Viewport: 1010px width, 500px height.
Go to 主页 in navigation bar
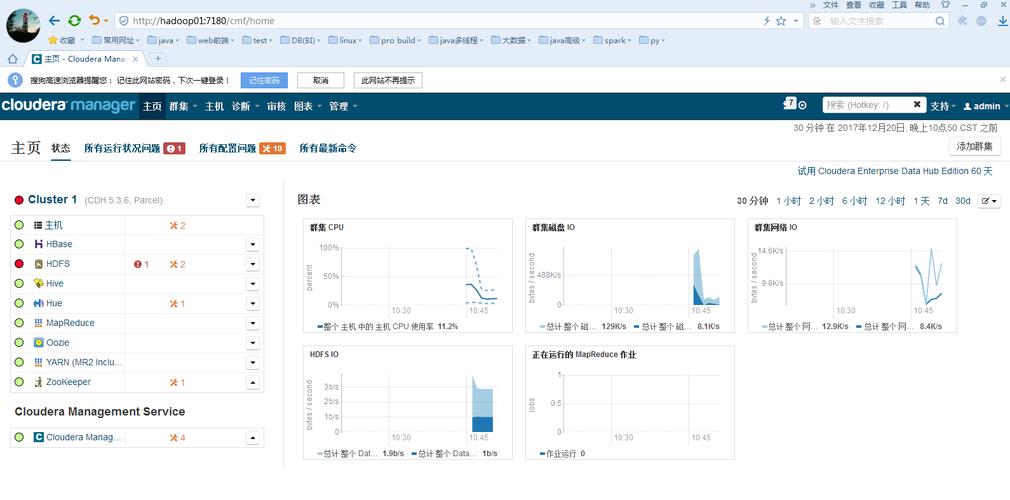point(152,106)
